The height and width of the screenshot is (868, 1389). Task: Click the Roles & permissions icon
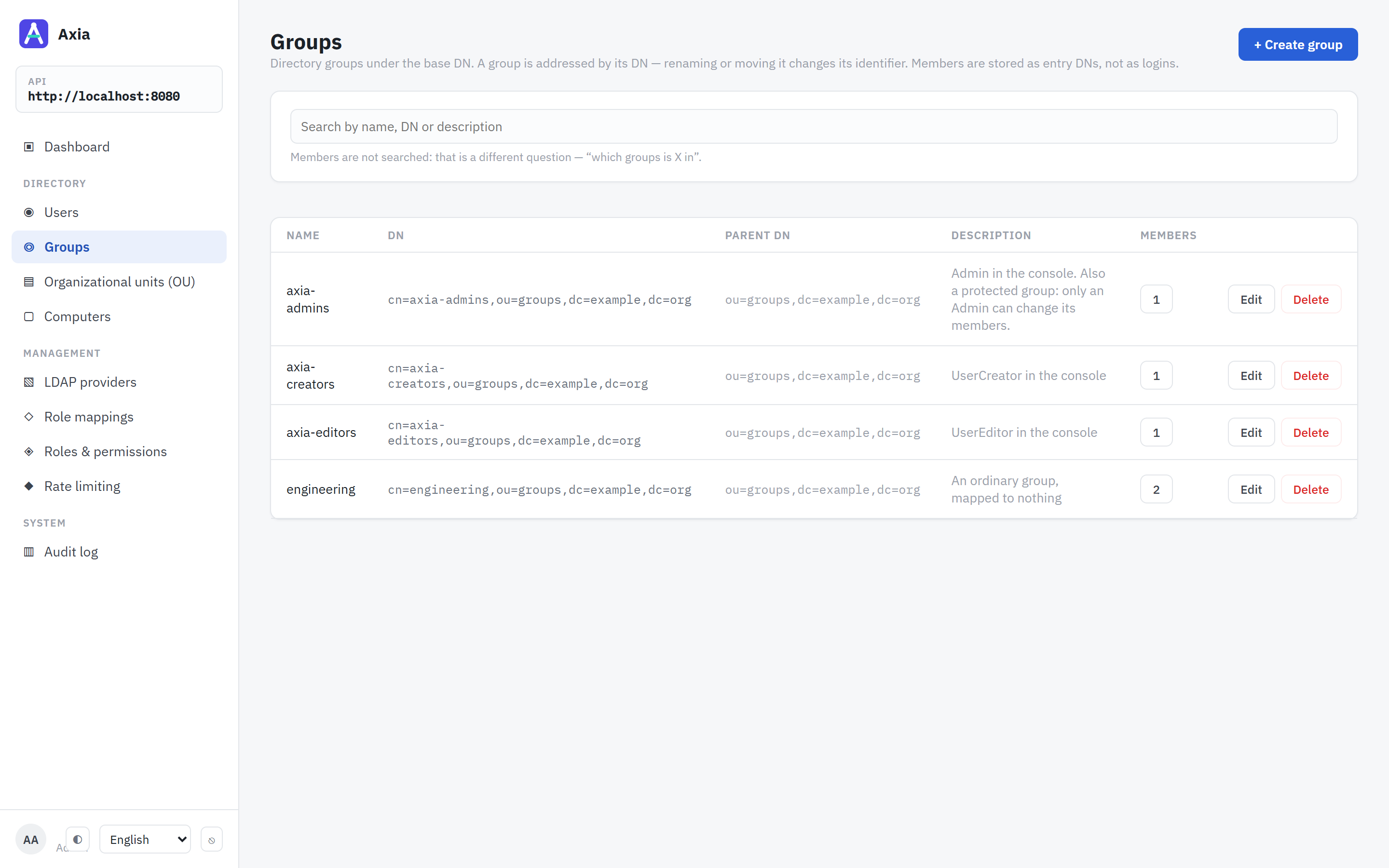29,452
